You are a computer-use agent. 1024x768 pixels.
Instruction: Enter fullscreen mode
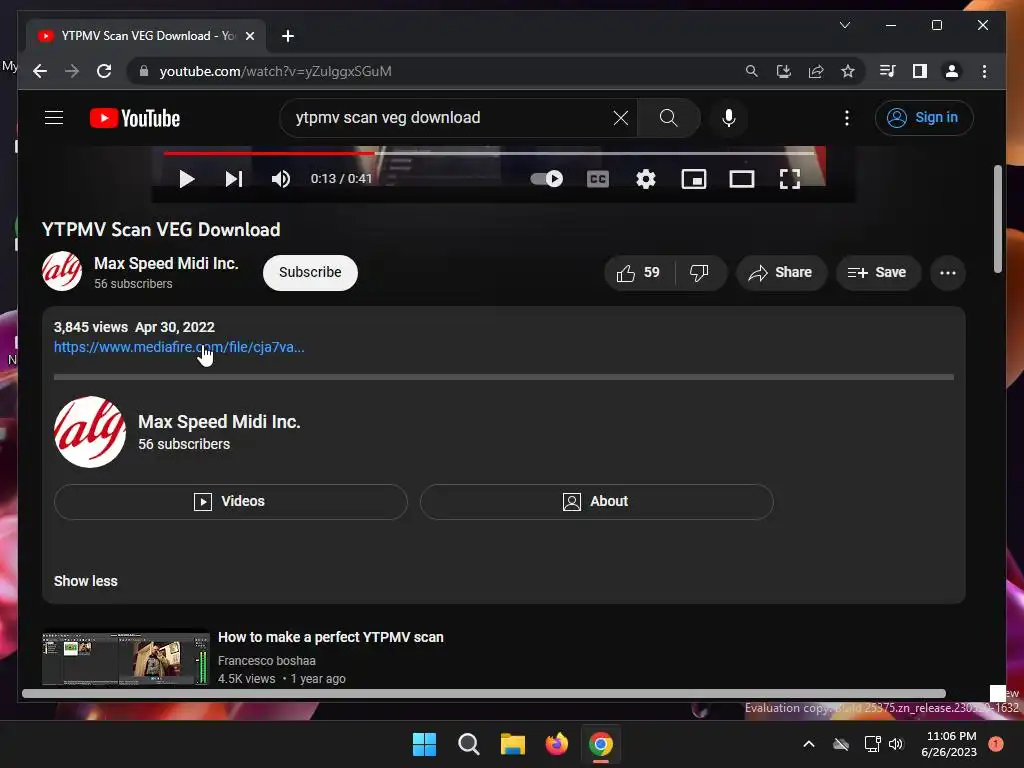point(790,179)
